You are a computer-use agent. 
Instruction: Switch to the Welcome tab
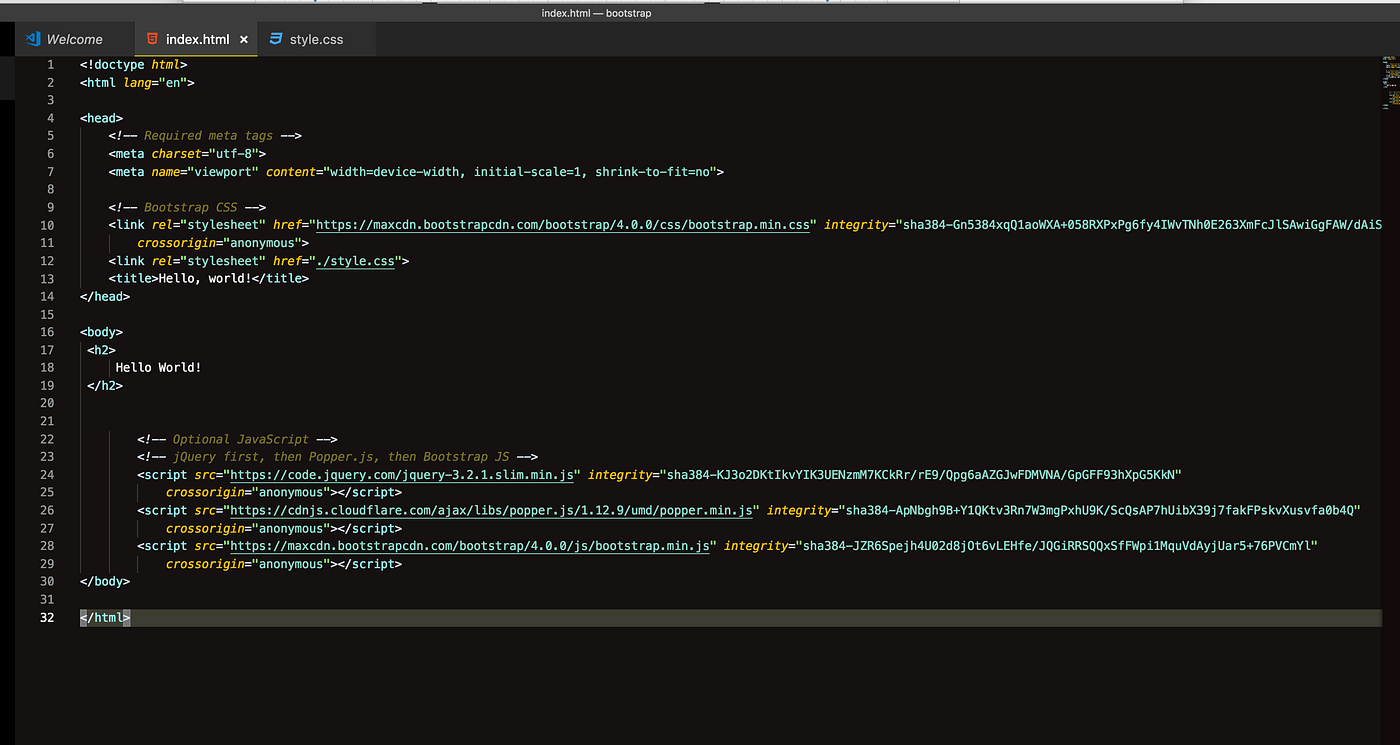coord(75,39)
